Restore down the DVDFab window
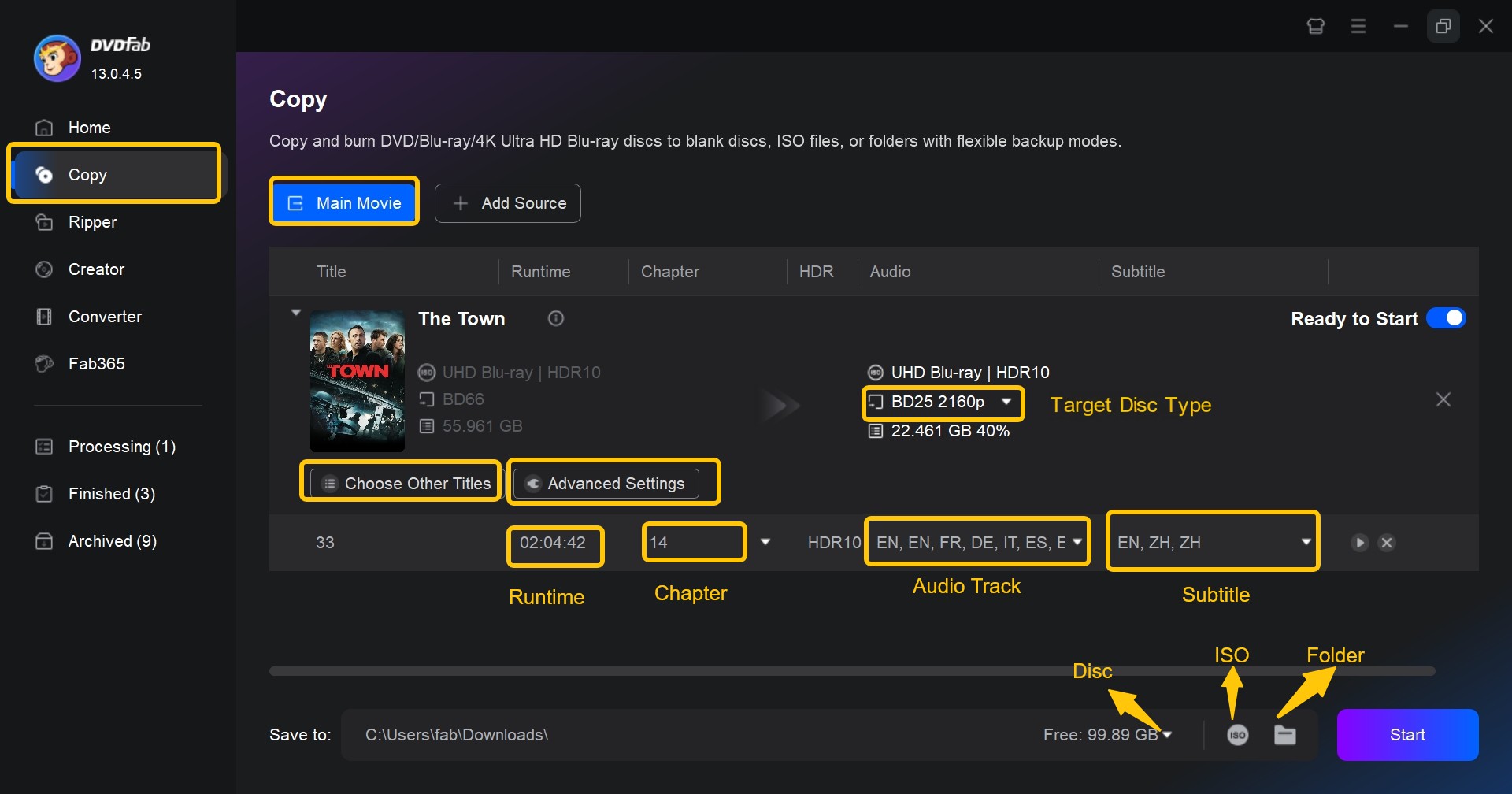The image size is (1512, 794). (x=1443, y=26)
